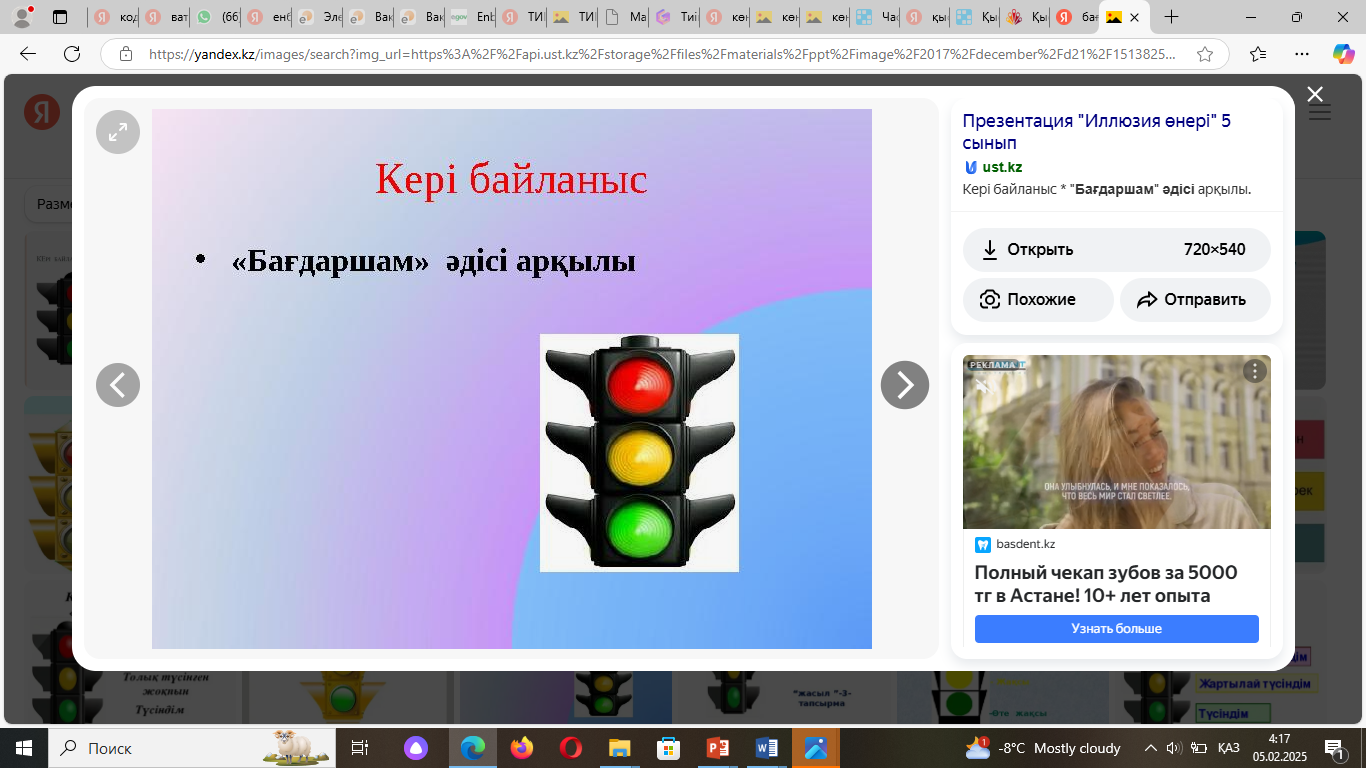
Task: Unmute the advertisement video
Action: point(982,386)
